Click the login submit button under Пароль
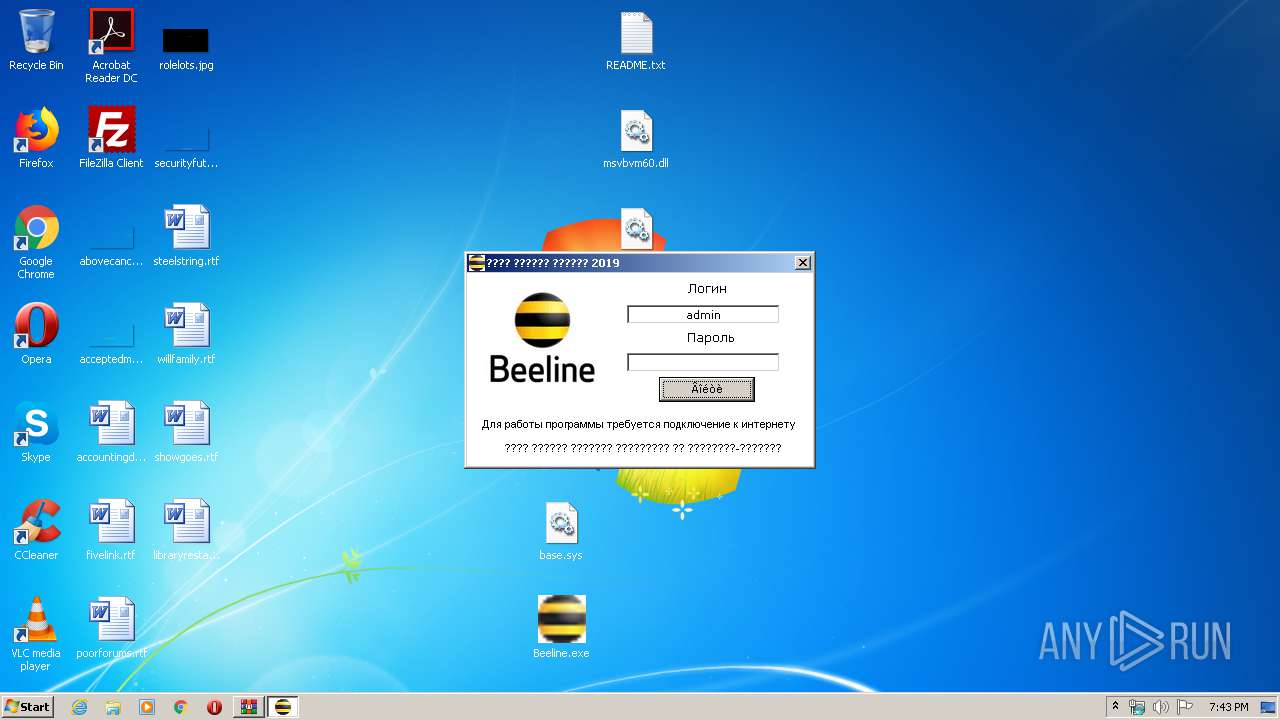Viewport: 1280px width, 720px height. point(707,389)
